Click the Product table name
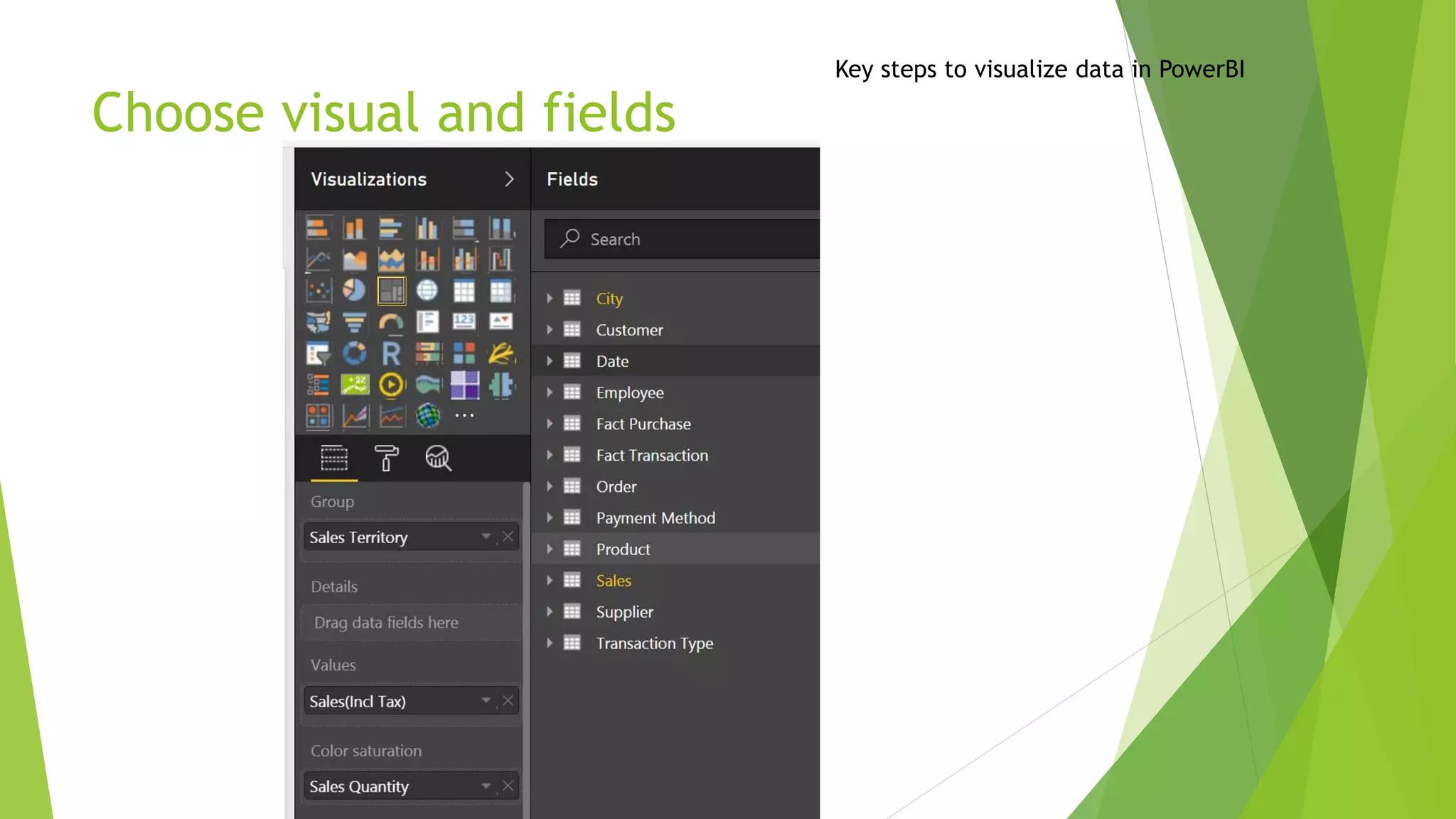1456x819 pixels. 623,549
